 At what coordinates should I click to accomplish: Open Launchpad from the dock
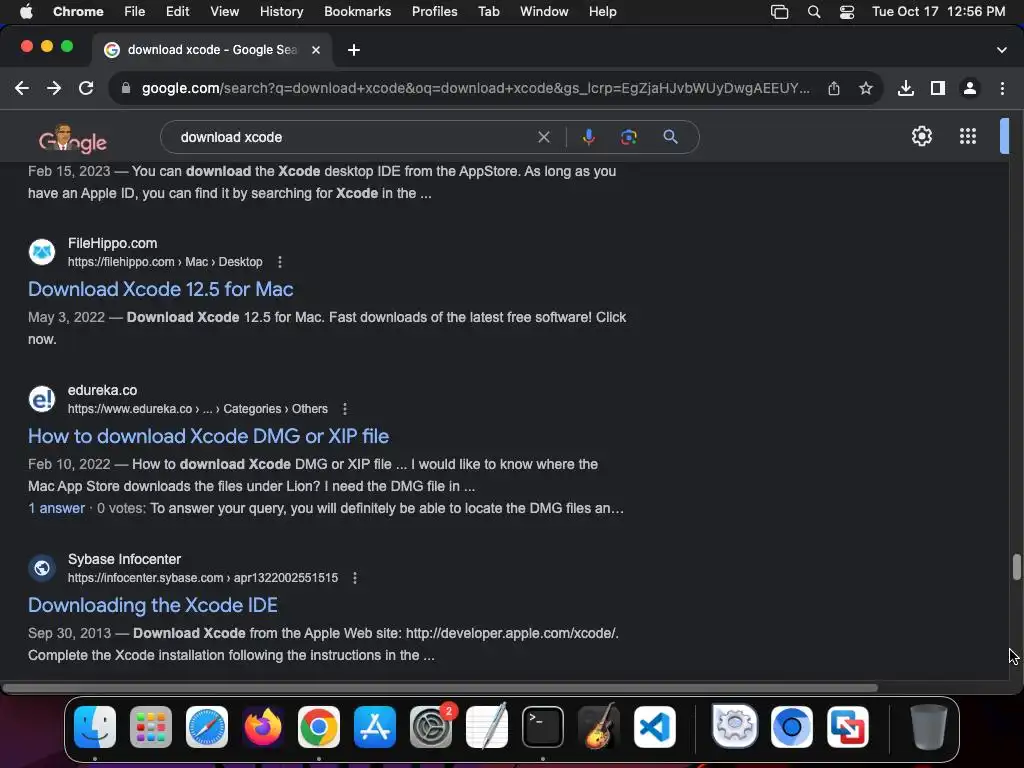click(151, 727)
